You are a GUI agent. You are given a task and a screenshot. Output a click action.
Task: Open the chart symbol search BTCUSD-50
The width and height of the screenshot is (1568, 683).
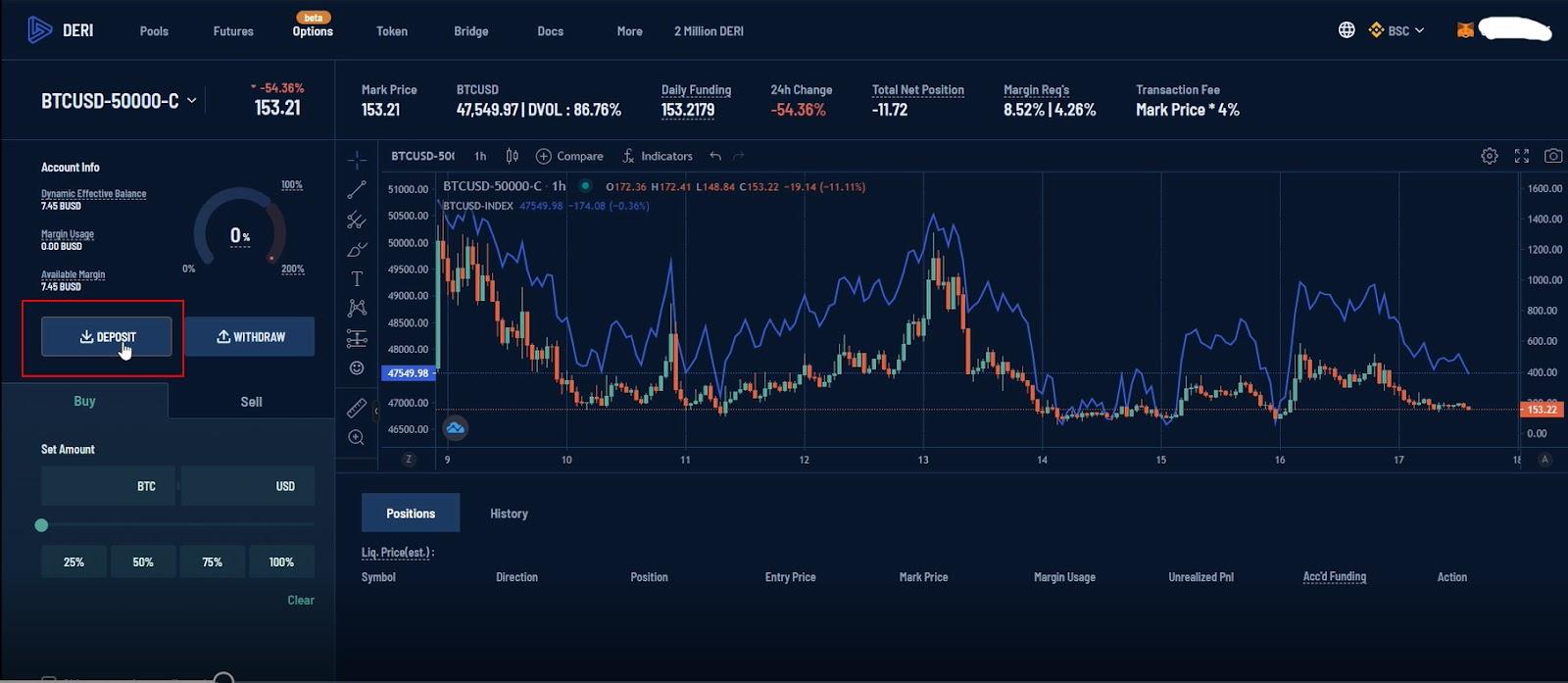[422, 156]
